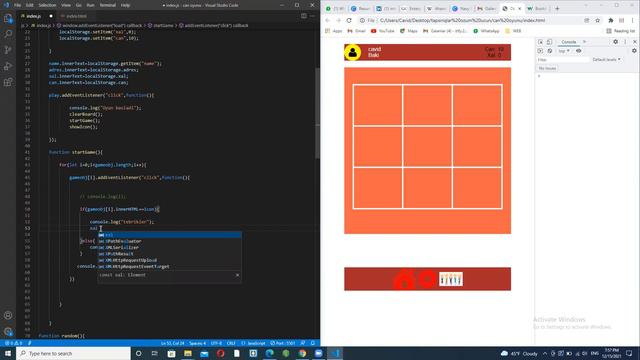
Task: Open the Windows Start menu
Action: [x=8, y=353]
